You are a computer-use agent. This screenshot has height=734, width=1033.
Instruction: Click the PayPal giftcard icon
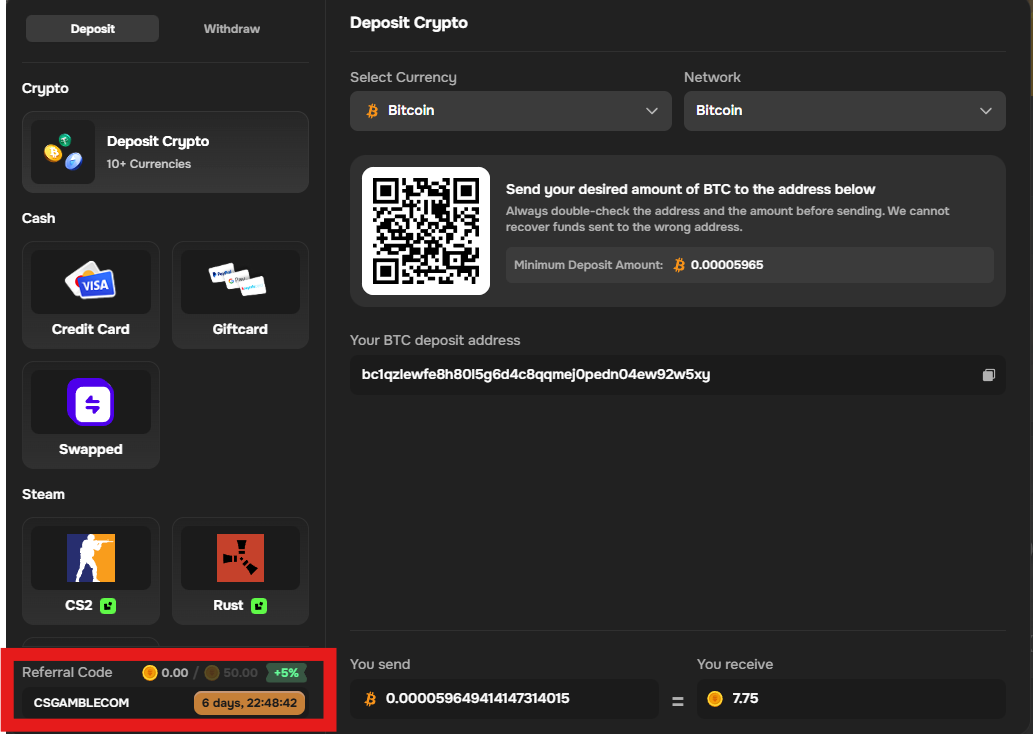click(x=240, y=281)
